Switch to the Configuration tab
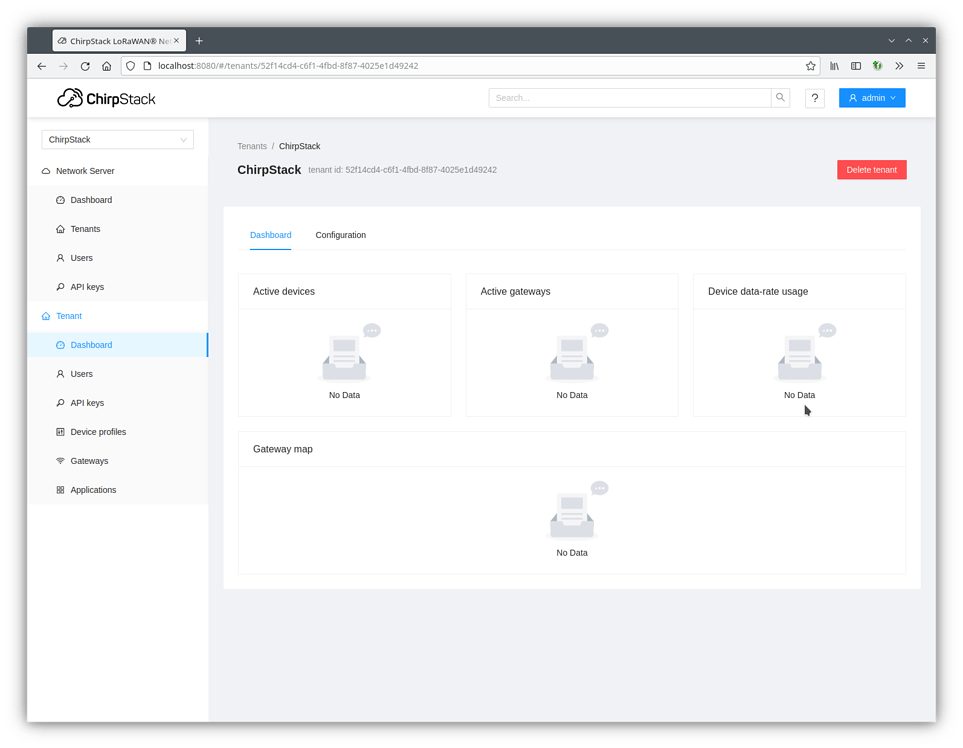 click(340, 235)
